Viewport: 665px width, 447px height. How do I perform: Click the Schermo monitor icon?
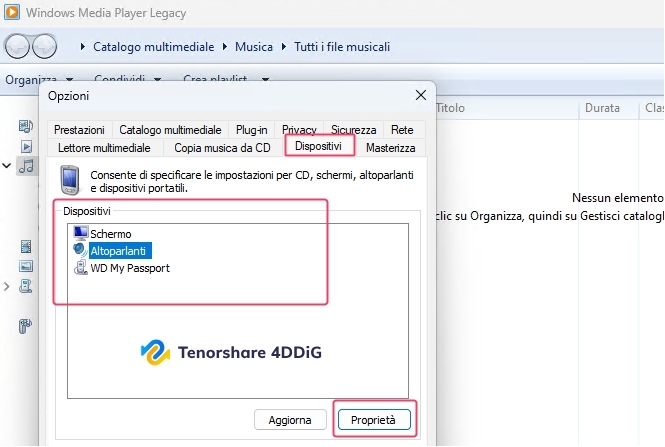point(81,233)
